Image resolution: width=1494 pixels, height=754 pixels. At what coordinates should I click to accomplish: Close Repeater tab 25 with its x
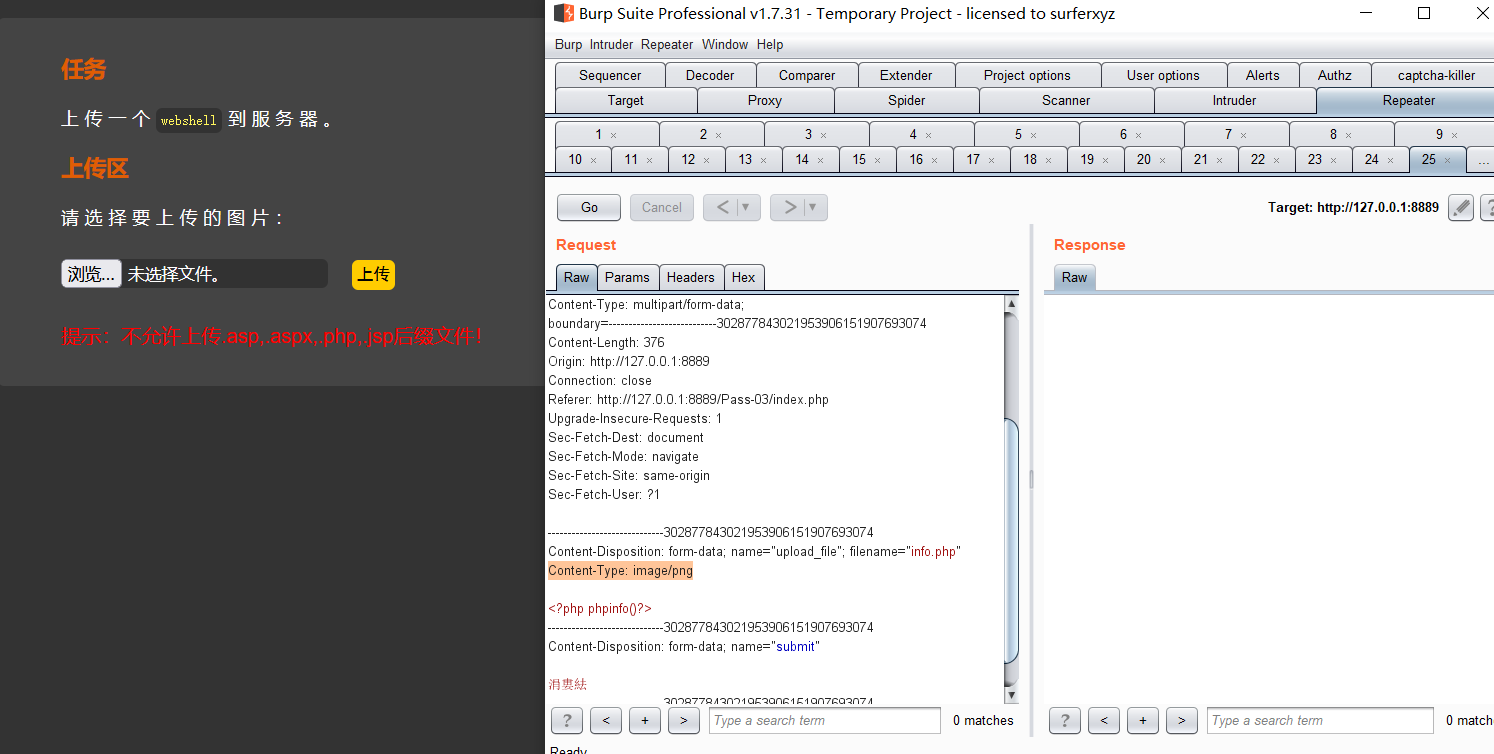1447,160
